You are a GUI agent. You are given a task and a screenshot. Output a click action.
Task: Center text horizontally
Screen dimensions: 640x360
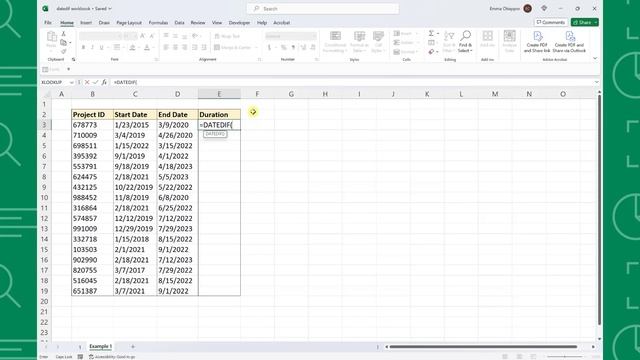(x=176, y=48)
